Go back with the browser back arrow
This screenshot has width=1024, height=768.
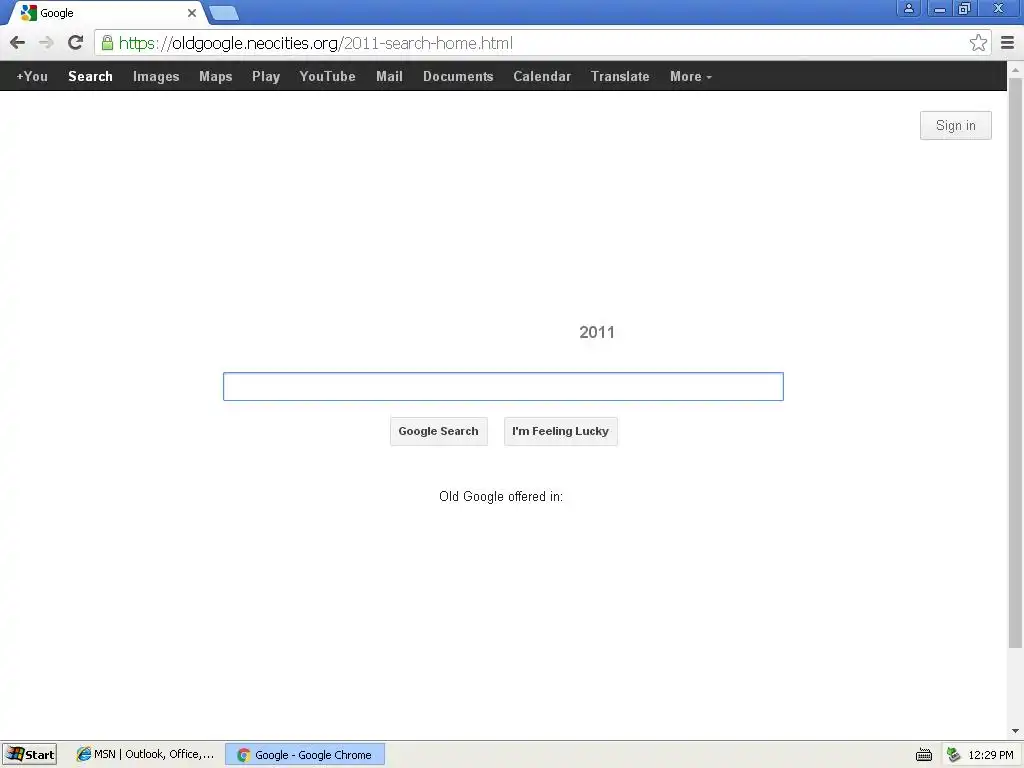pos(18,43)
